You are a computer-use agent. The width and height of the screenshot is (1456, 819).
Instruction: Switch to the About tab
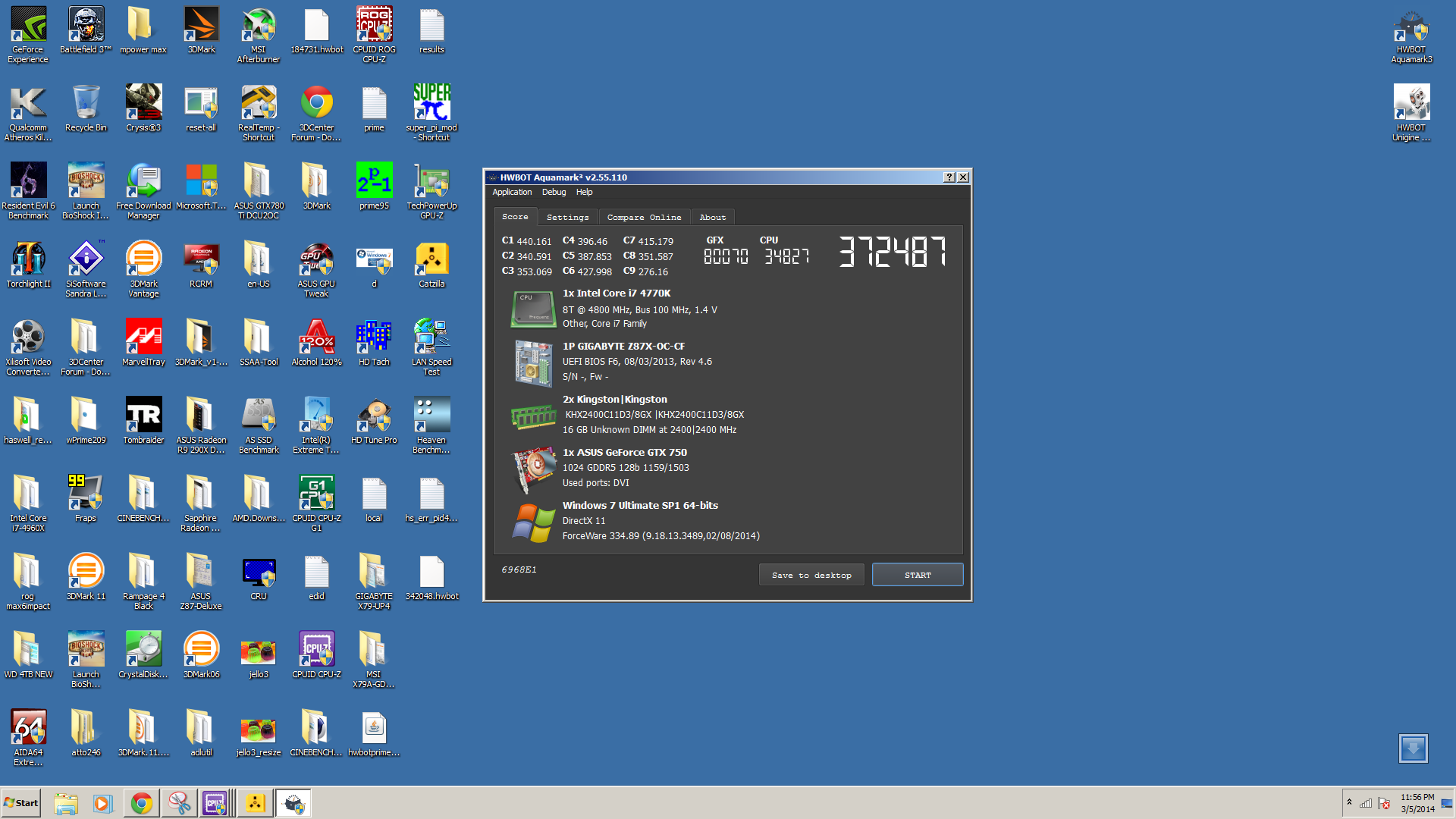tap(712, 218)
